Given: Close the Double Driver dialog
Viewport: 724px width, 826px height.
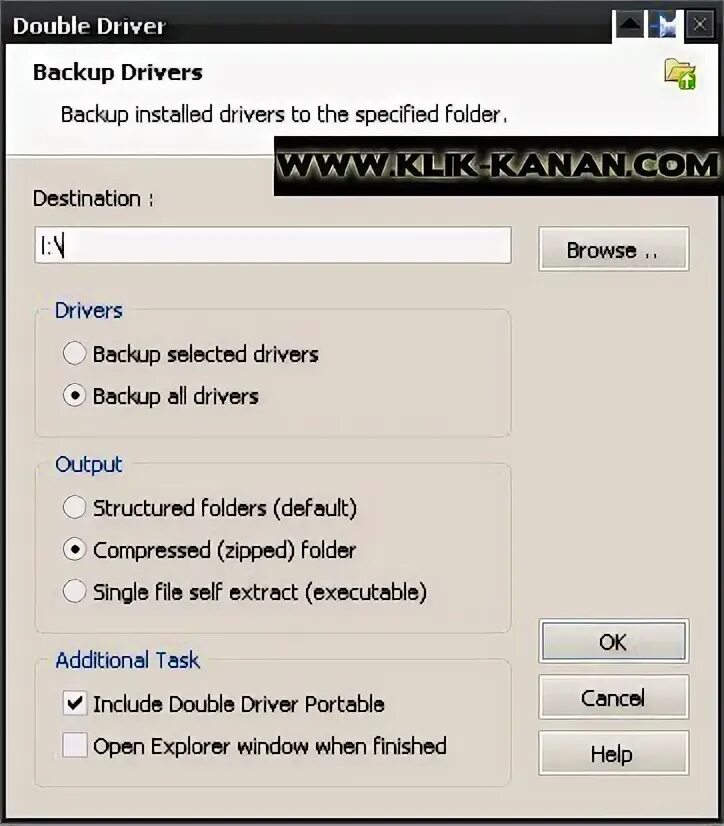Looking at the screenshot, I should [x=700, y=24].
